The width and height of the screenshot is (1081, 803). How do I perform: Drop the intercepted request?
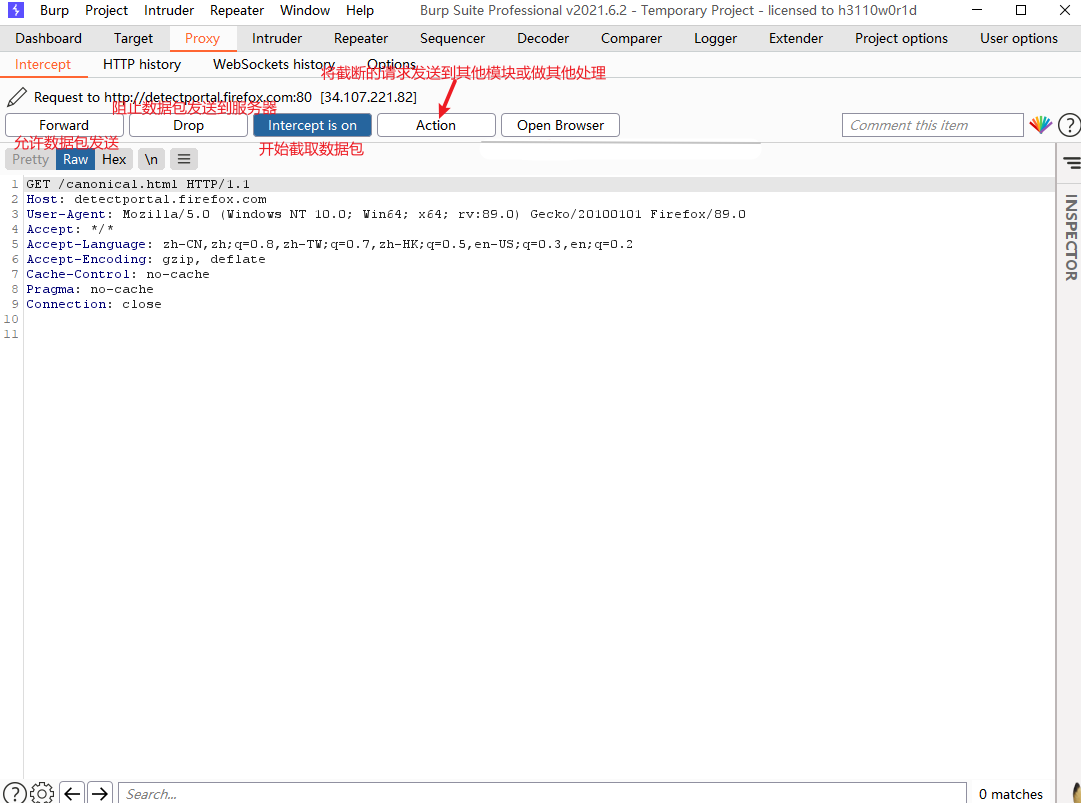pos(187,124)
